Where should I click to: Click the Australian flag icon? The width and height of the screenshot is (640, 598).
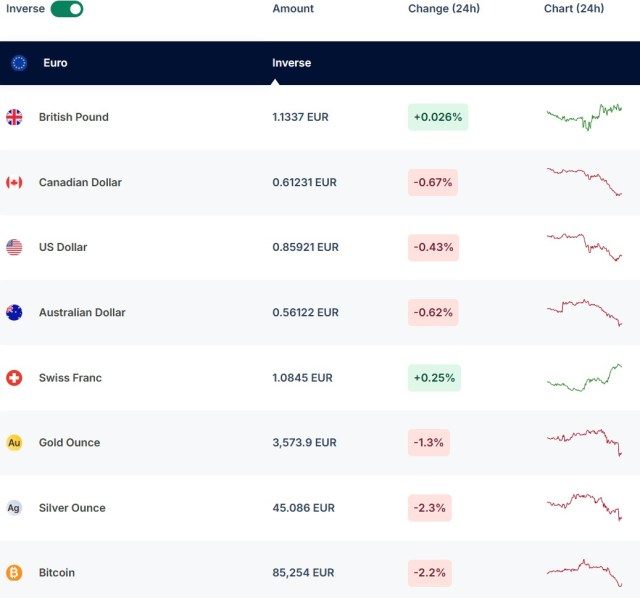(14, 312)
